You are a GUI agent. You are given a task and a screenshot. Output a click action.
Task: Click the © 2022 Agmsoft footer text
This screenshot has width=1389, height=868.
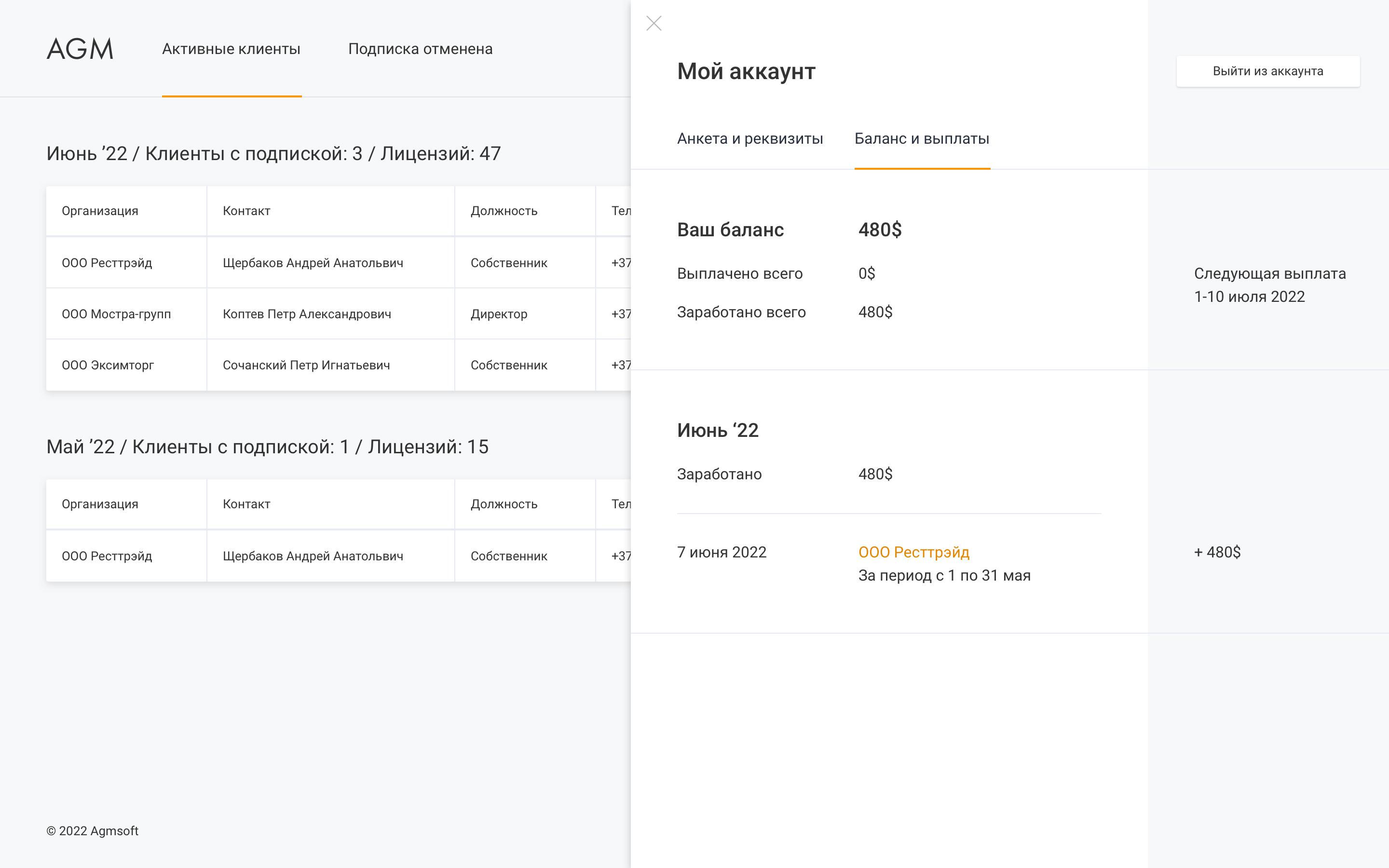click(x=93, y=831)
